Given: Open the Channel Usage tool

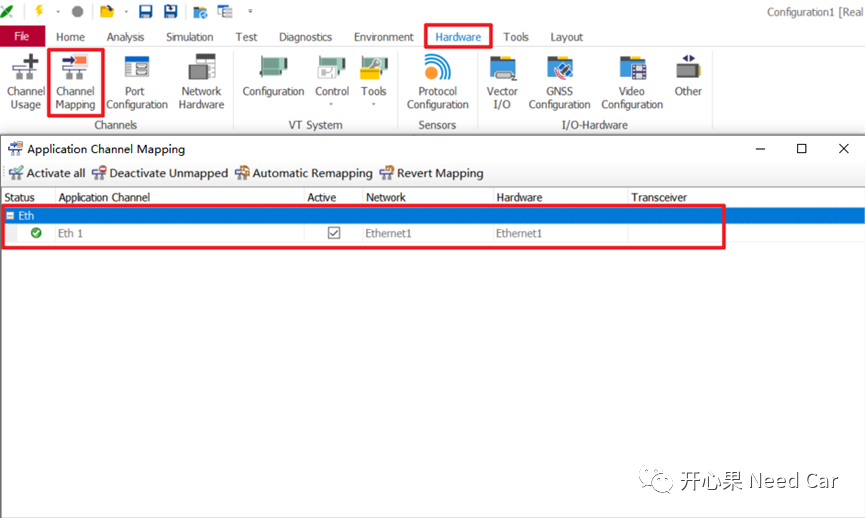Looking at the screenshot, I should click(x=25, y=83).
